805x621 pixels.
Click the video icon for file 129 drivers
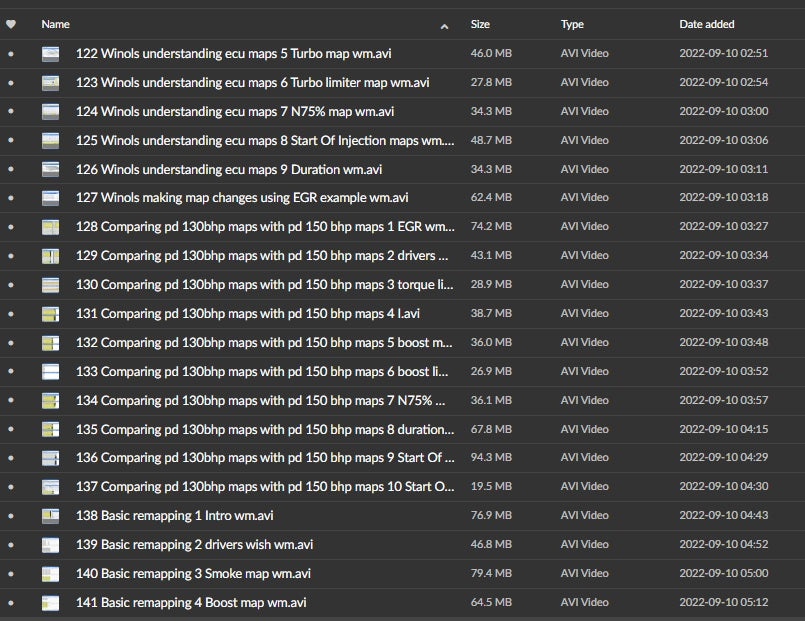[x=51, y=256]
